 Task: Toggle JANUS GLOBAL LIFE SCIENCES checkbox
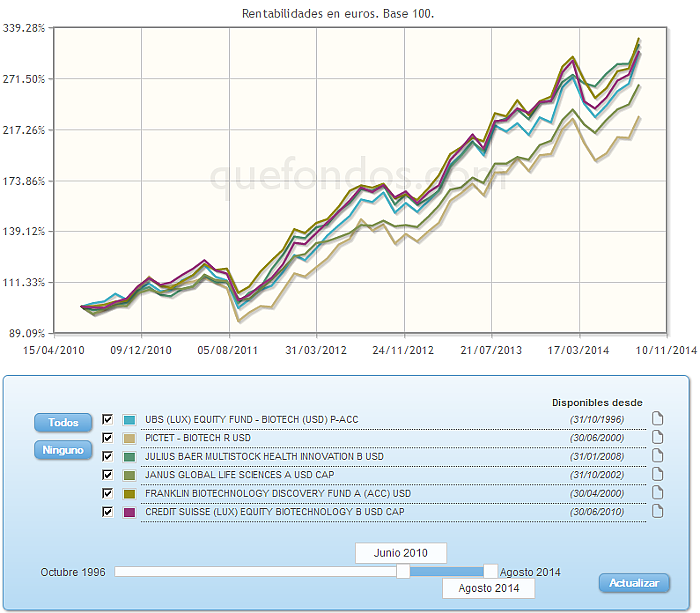107,475
